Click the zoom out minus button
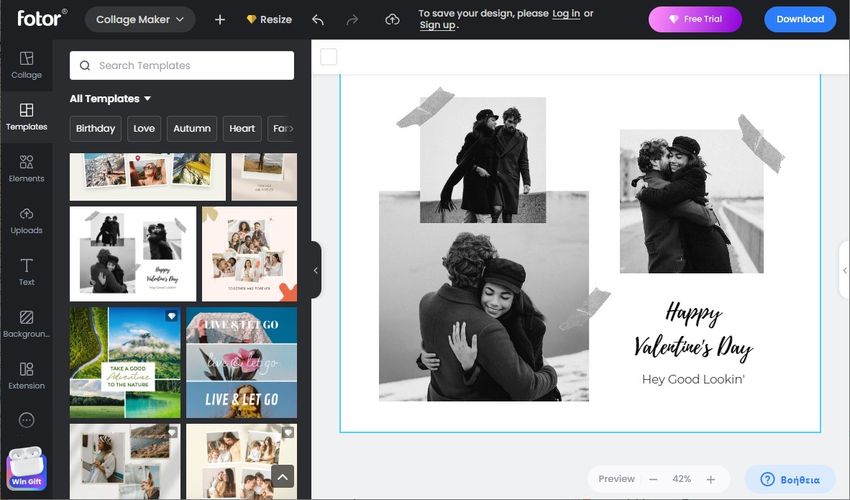Screen dimensions: 850x500 [x=653, y=479]
